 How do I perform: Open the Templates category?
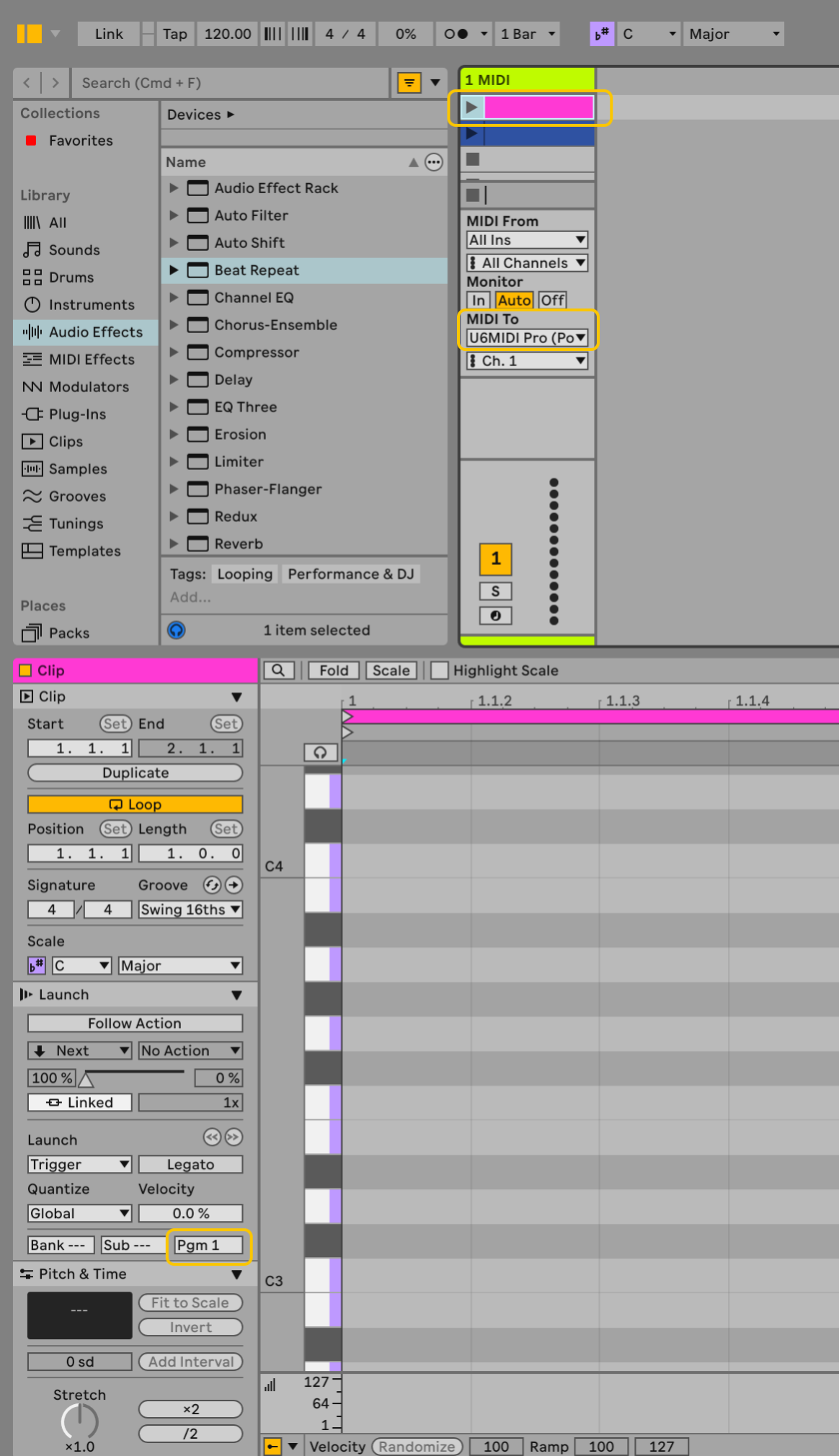(84, 551)
